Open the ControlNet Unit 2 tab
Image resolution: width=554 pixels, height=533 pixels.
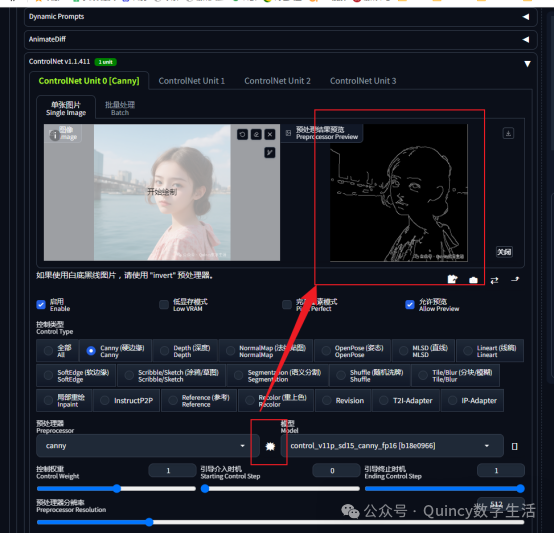pyautogui.click(x=277, y=81)
